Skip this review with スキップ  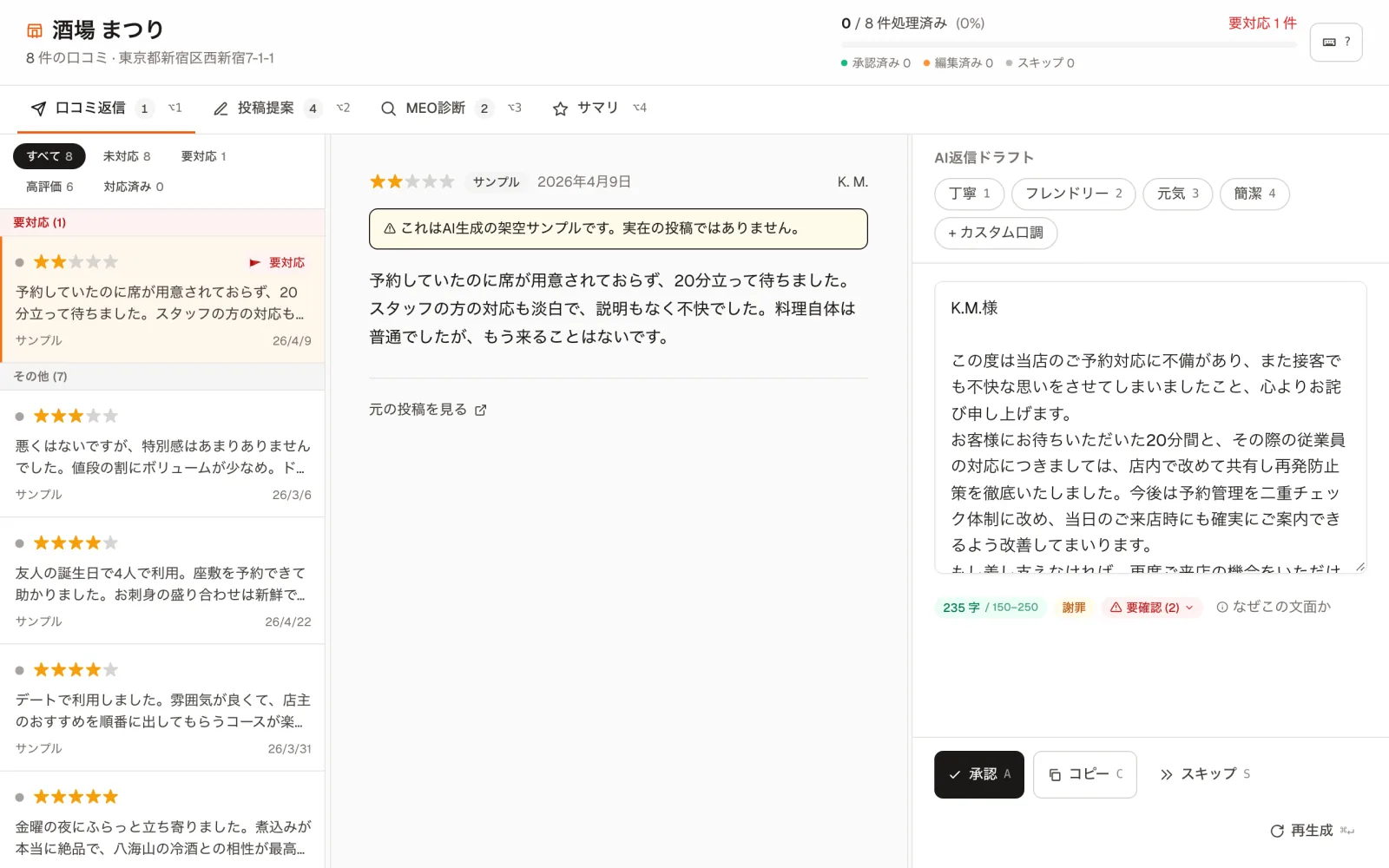click(1205, 774)
